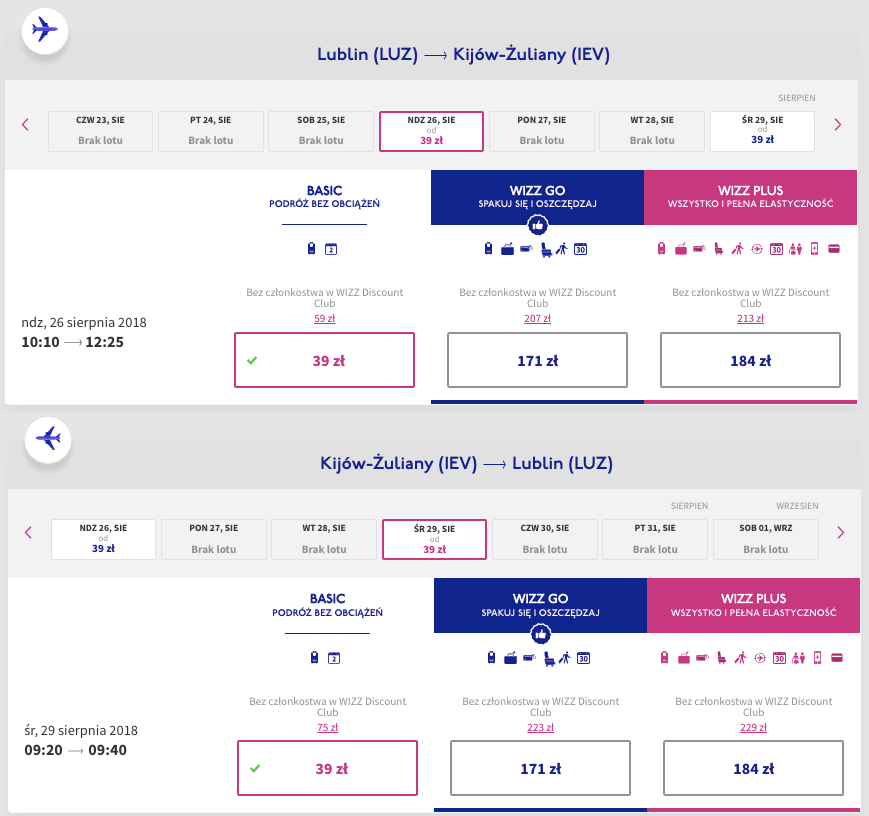869x816 pixels.
Task: Click return WIZZ GO seat selection icon
Action: point(549,659)
